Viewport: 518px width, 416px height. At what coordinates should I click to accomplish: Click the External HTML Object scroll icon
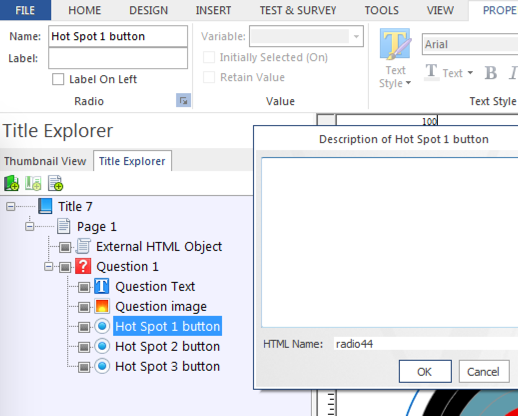pos(83,246)
